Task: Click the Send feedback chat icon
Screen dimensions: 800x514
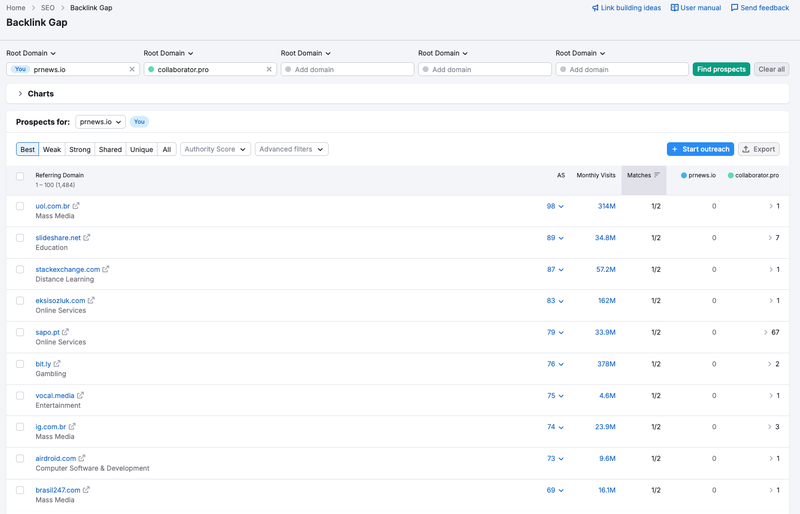Action: coord(735,8)
